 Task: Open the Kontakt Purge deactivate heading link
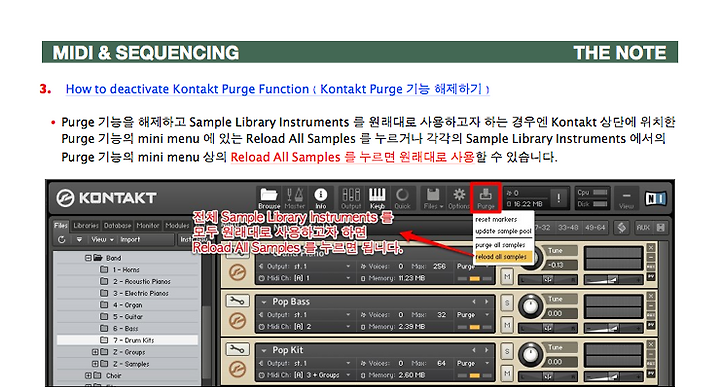(277, 89)
